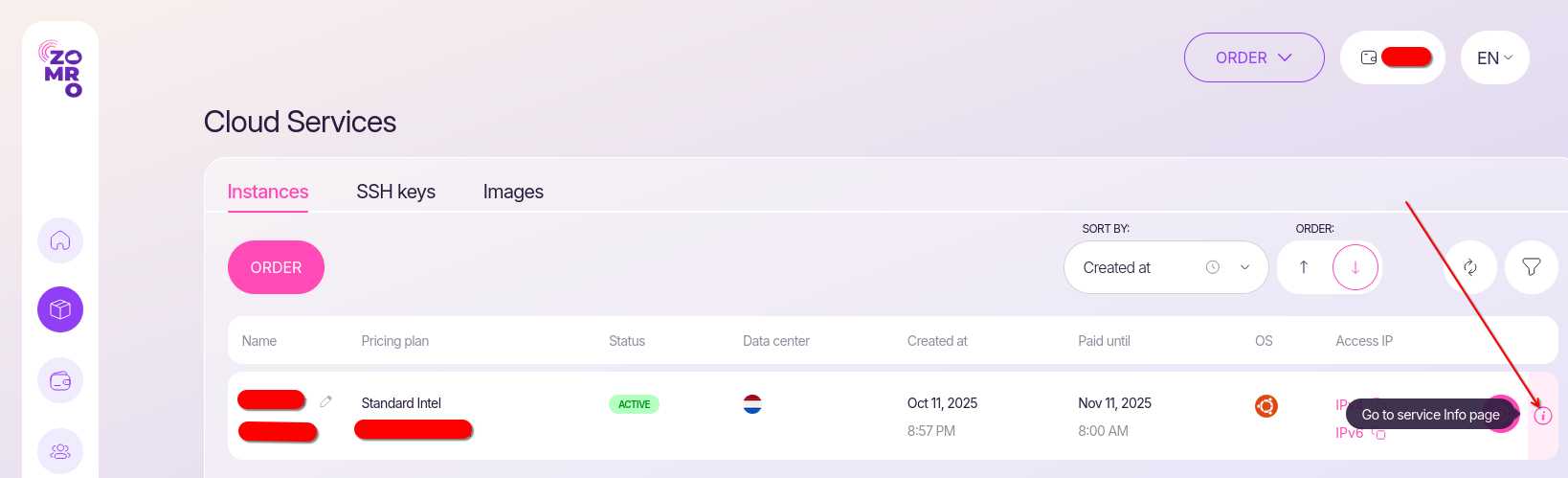Click the pink ORDER button

pyautogui.click(x=276, y=267)
